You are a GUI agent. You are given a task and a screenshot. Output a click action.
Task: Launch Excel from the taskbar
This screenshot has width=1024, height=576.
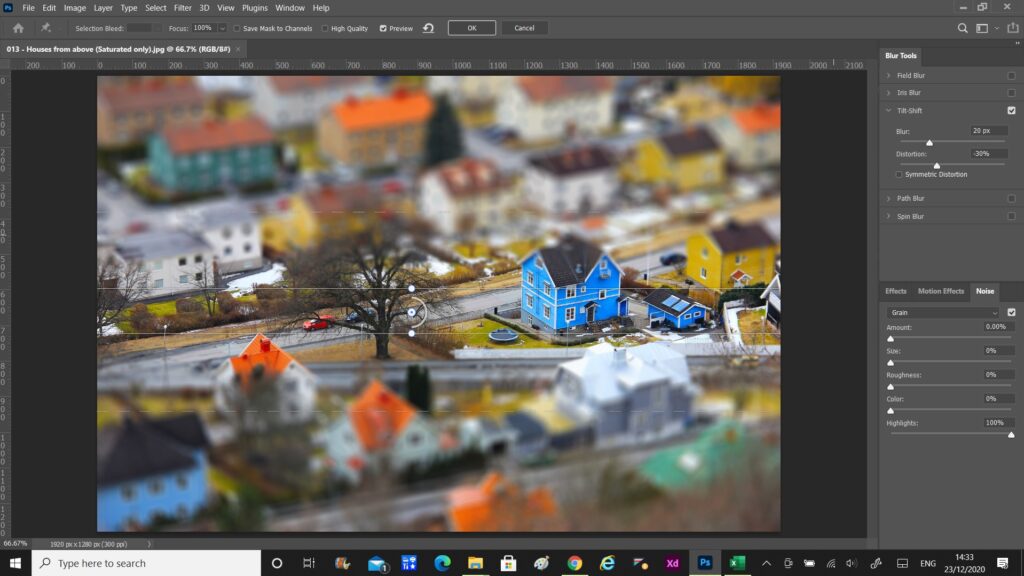(738, 563)
